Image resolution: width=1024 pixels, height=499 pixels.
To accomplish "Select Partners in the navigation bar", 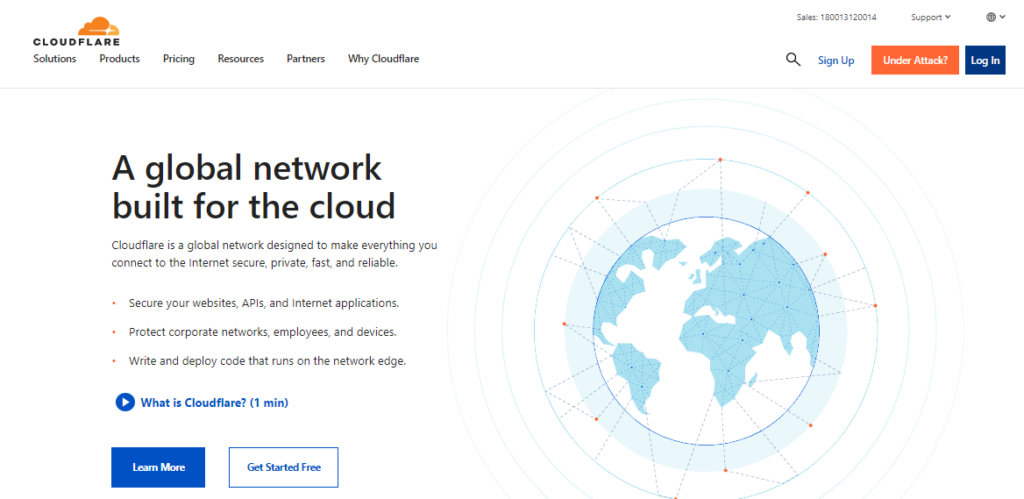I will (x=305, y=59).
